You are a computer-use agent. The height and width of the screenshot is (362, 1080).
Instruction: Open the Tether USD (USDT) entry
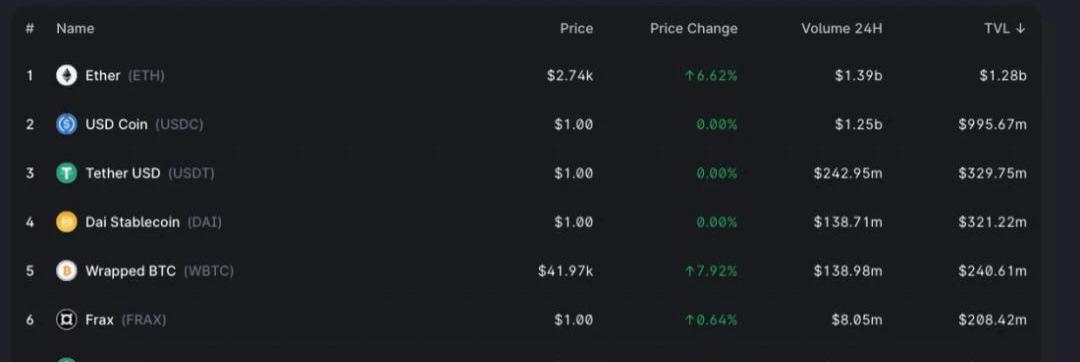pos(528,173)
